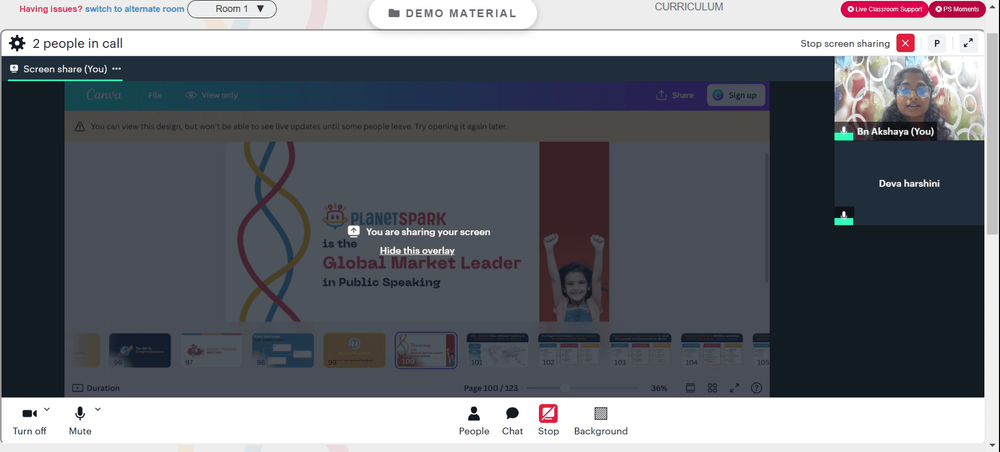Open Canva File menu
Screen dimensions: 1000x452
pyautogui.click(x=155, y=95)
